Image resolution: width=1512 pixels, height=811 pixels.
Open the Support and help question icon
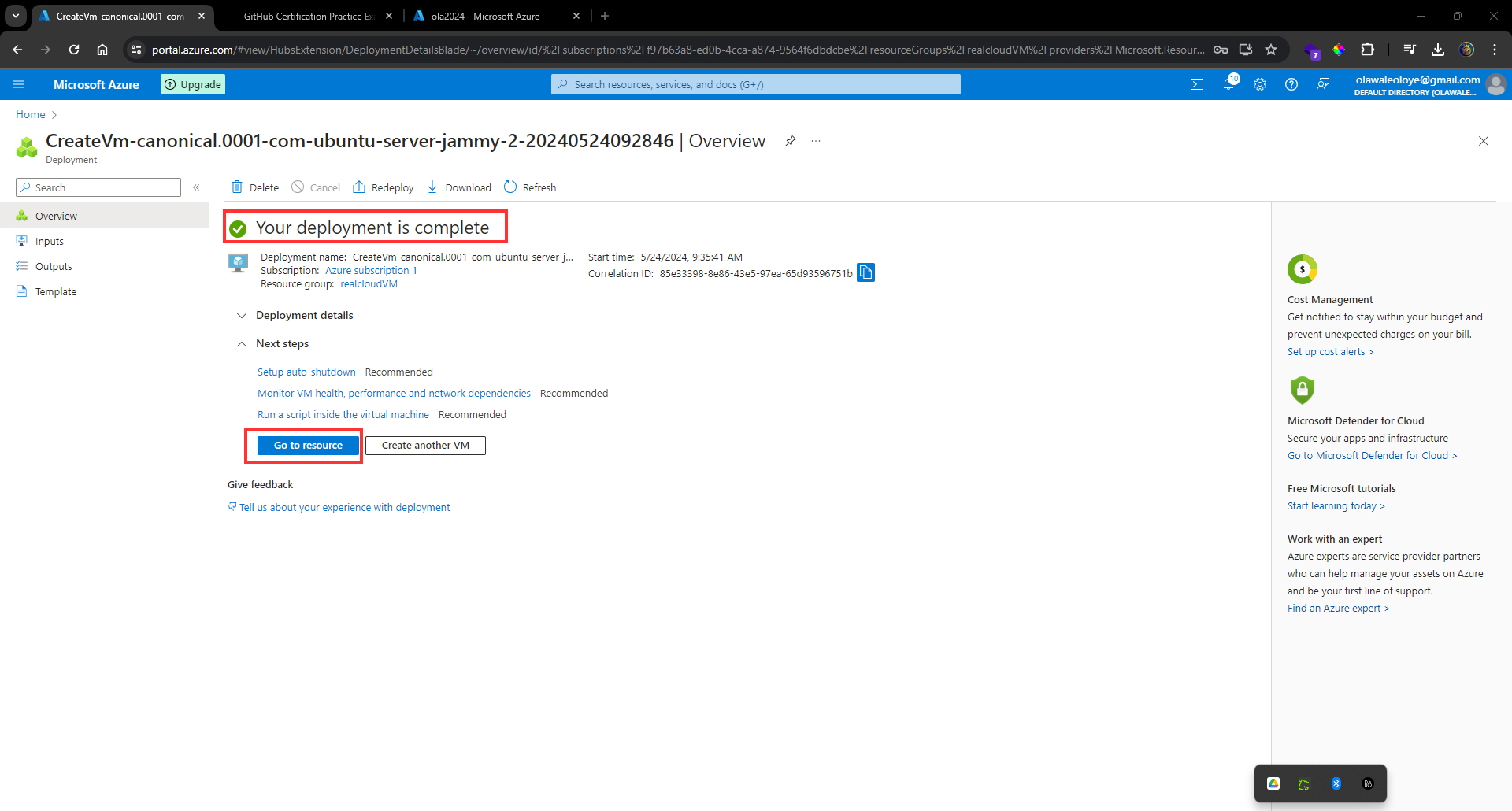click(1291, 84)
